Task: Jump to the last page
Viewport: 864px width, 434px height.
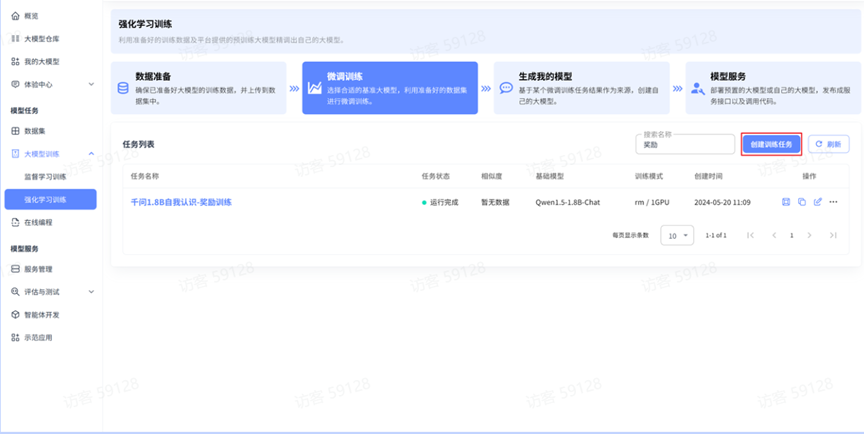Action: pos(833,235)
